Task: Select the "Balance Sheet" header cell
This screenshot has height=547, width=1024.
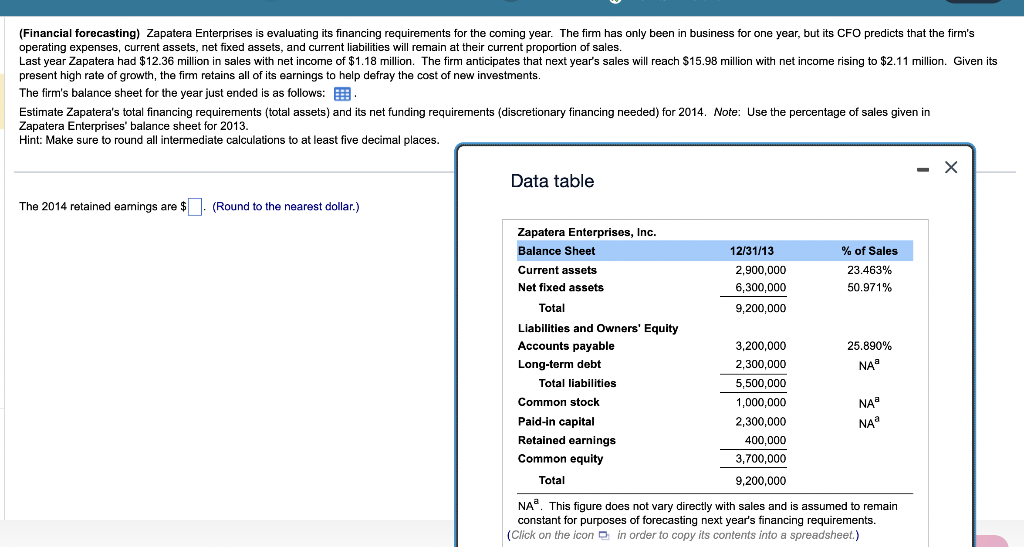Action: click(556, 251)
